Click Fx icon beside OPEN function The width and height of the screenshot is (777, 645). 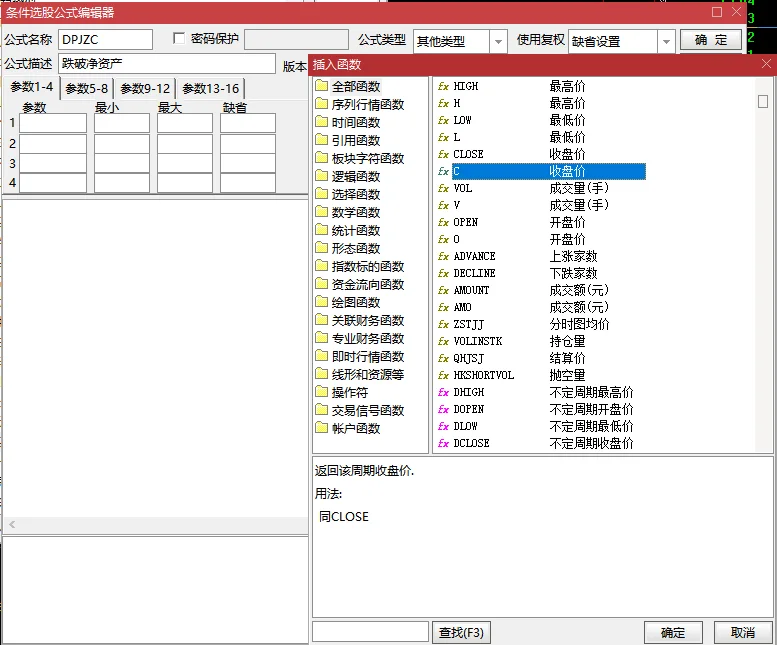[444, 222]
